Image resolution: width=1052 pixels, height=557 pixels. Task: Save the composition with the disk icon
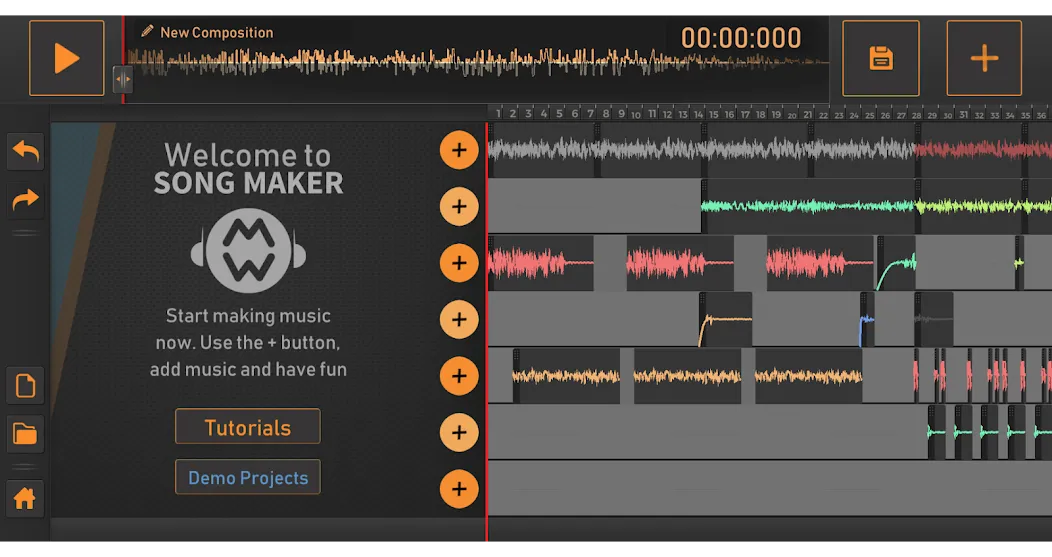coord(880,58)
